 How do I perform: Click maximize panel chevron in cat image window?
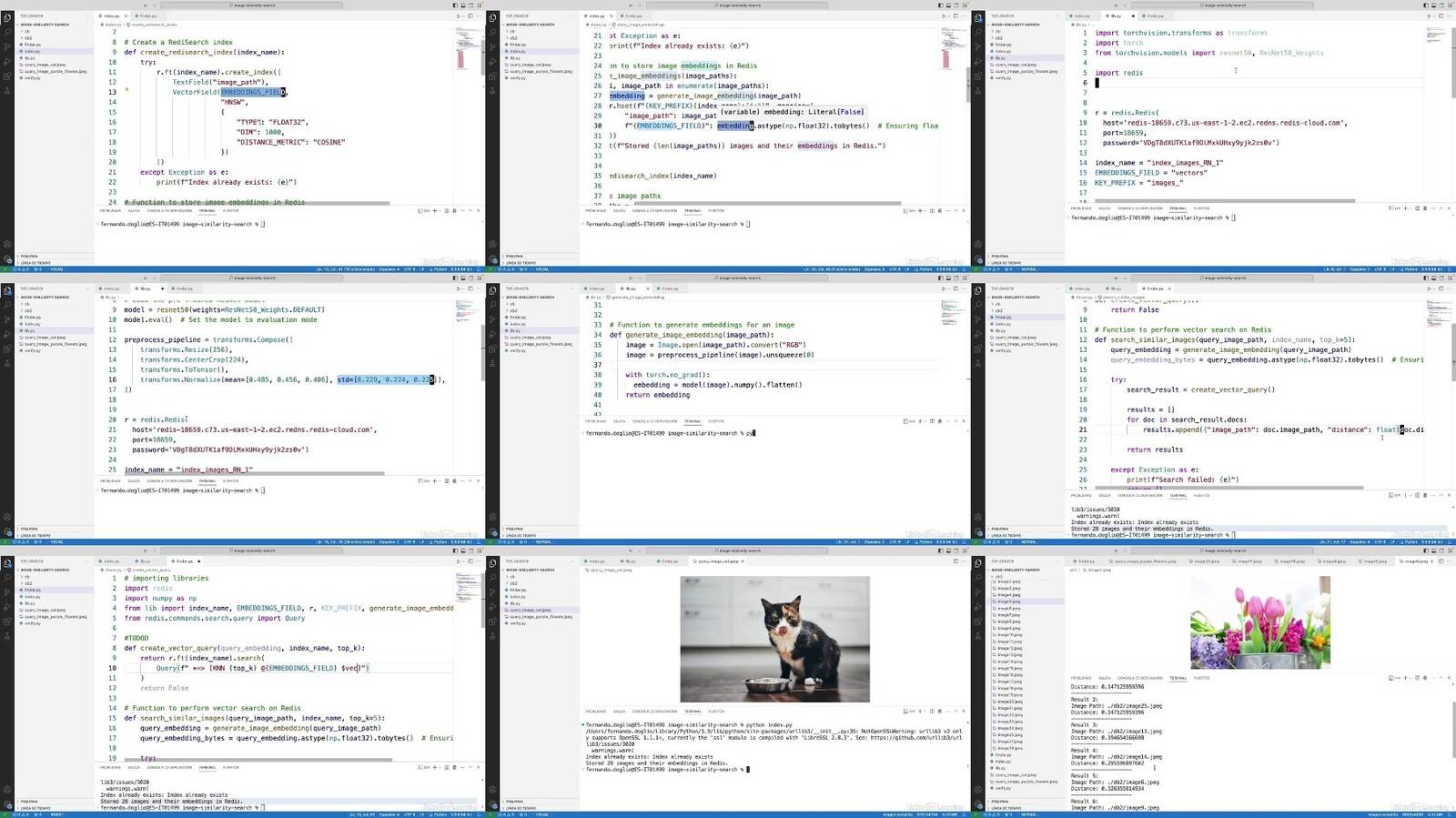point(955,711)
